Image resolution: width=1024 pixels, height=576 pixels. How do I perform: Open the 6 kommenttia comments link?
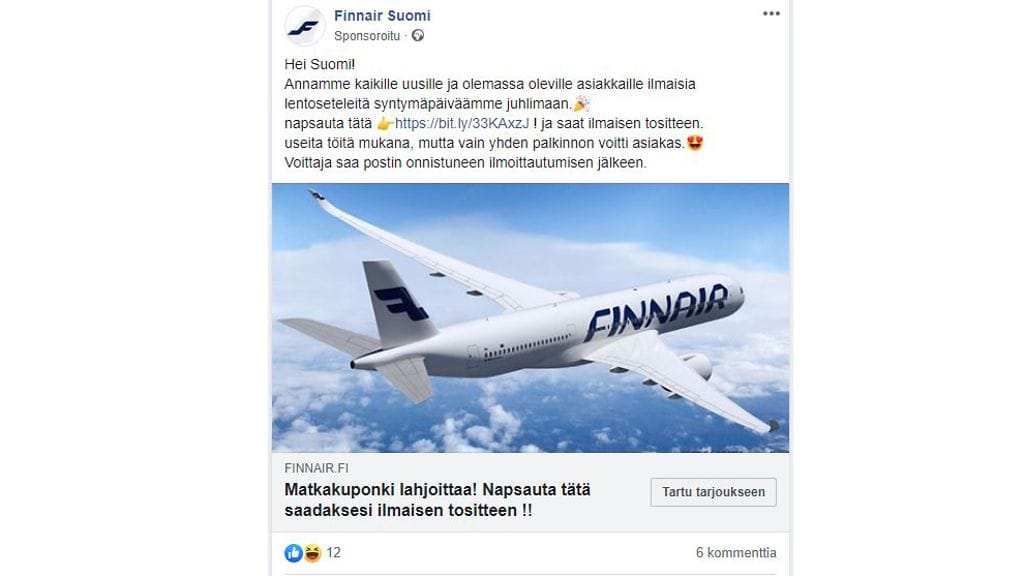tap(738, 550)
